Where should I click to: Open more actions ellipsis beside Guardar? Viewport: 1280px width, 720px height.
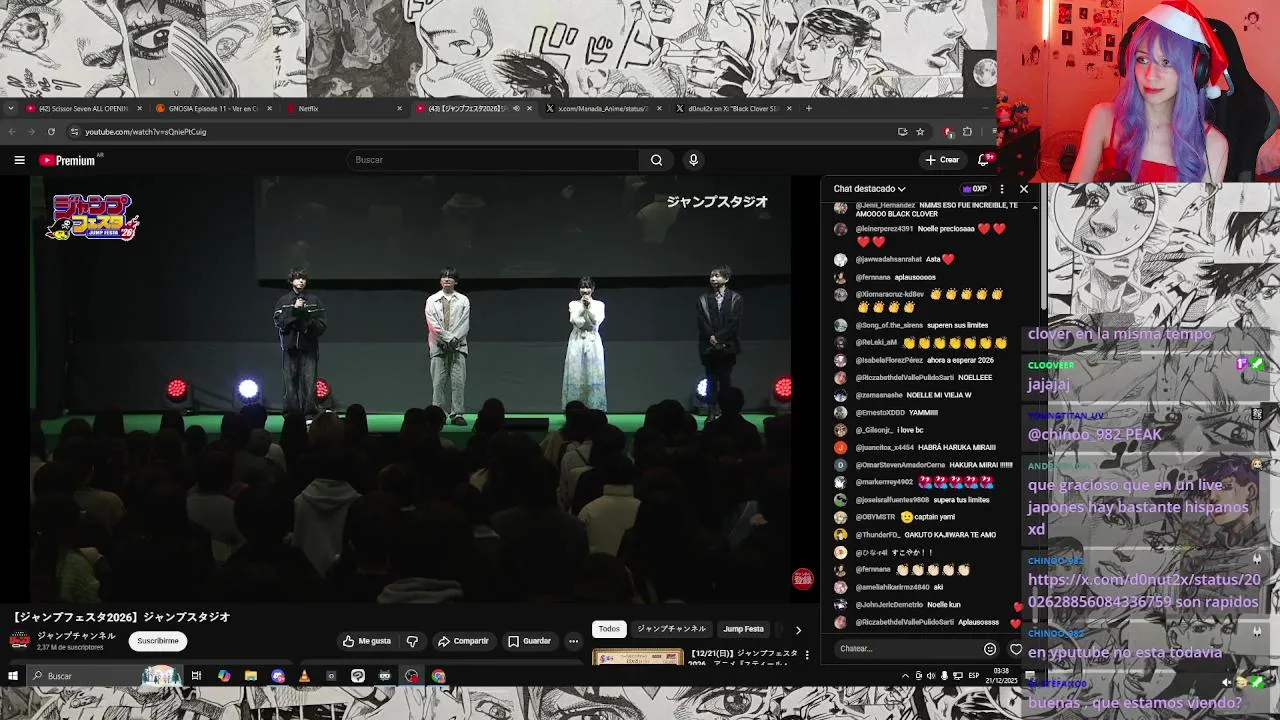[573, 641]
